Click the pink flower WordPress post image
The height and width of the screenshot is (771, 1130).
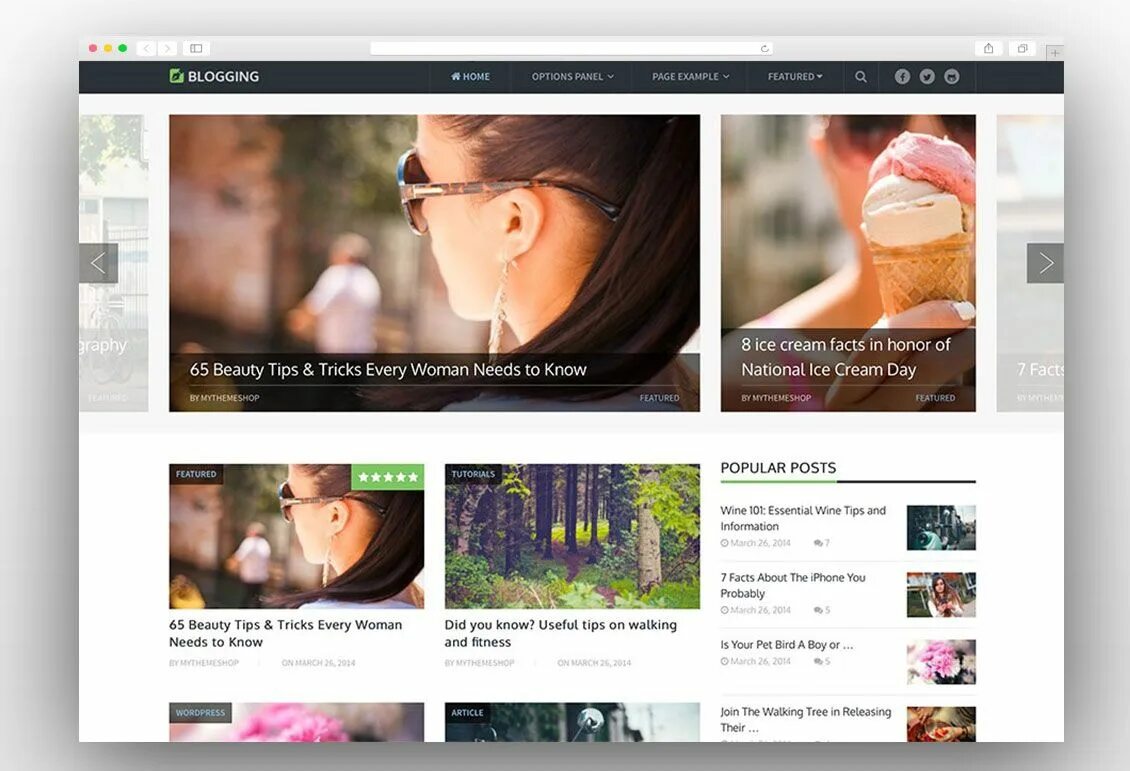[296, 722]
